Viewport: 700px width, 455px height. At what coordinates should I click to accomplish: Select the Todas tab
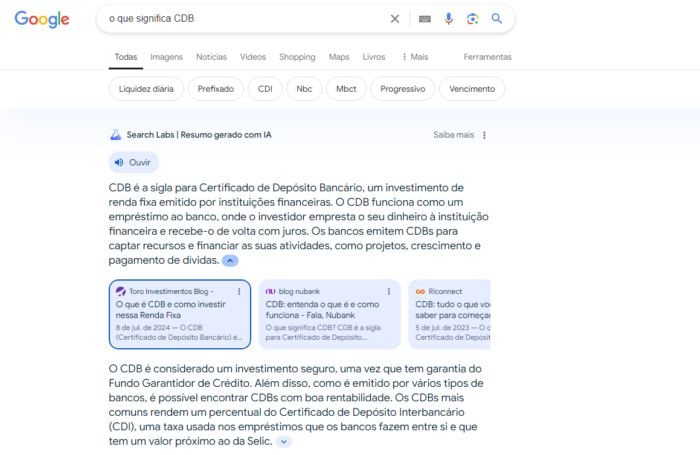(x=126, y=57)
